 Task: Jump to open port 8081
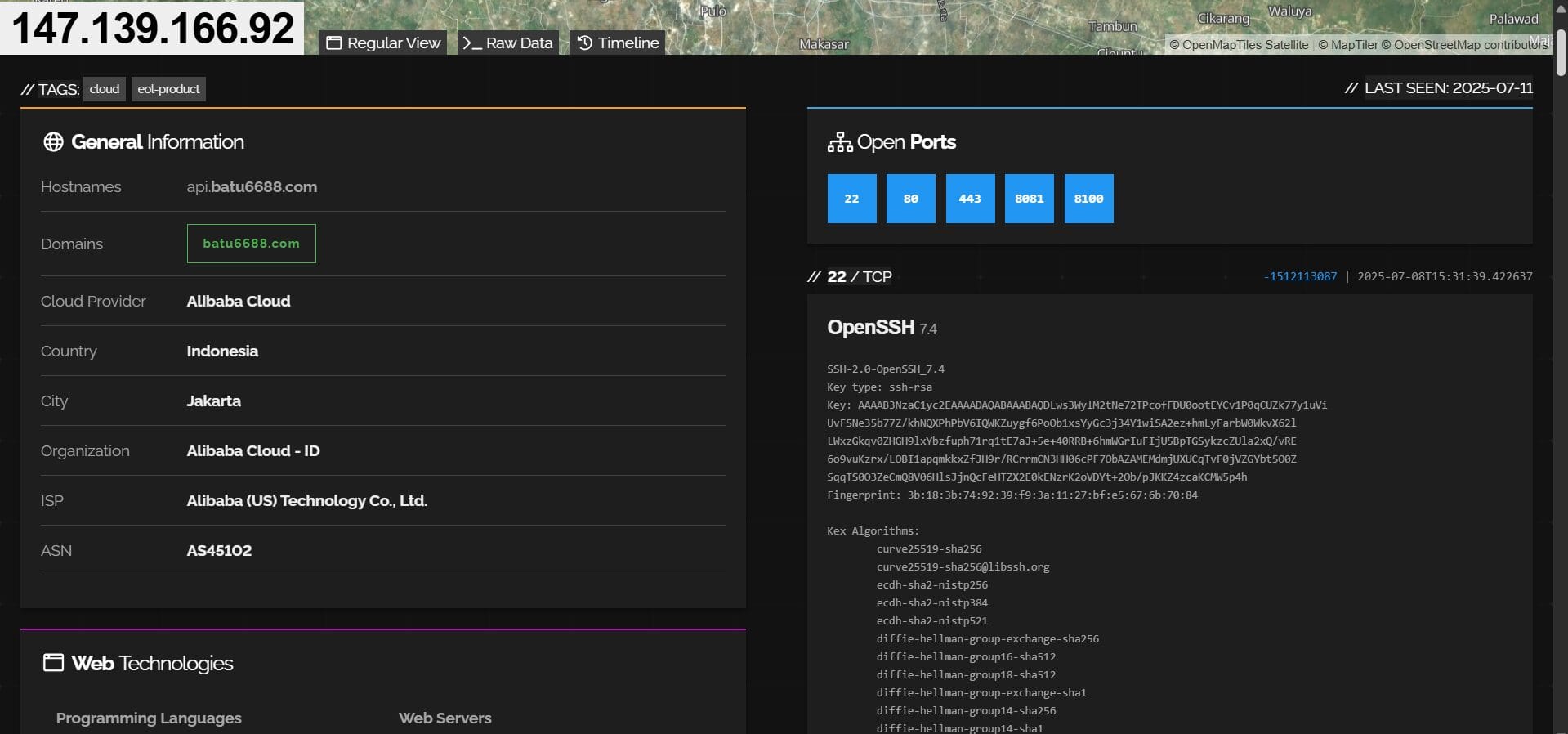click(1030, 199)
